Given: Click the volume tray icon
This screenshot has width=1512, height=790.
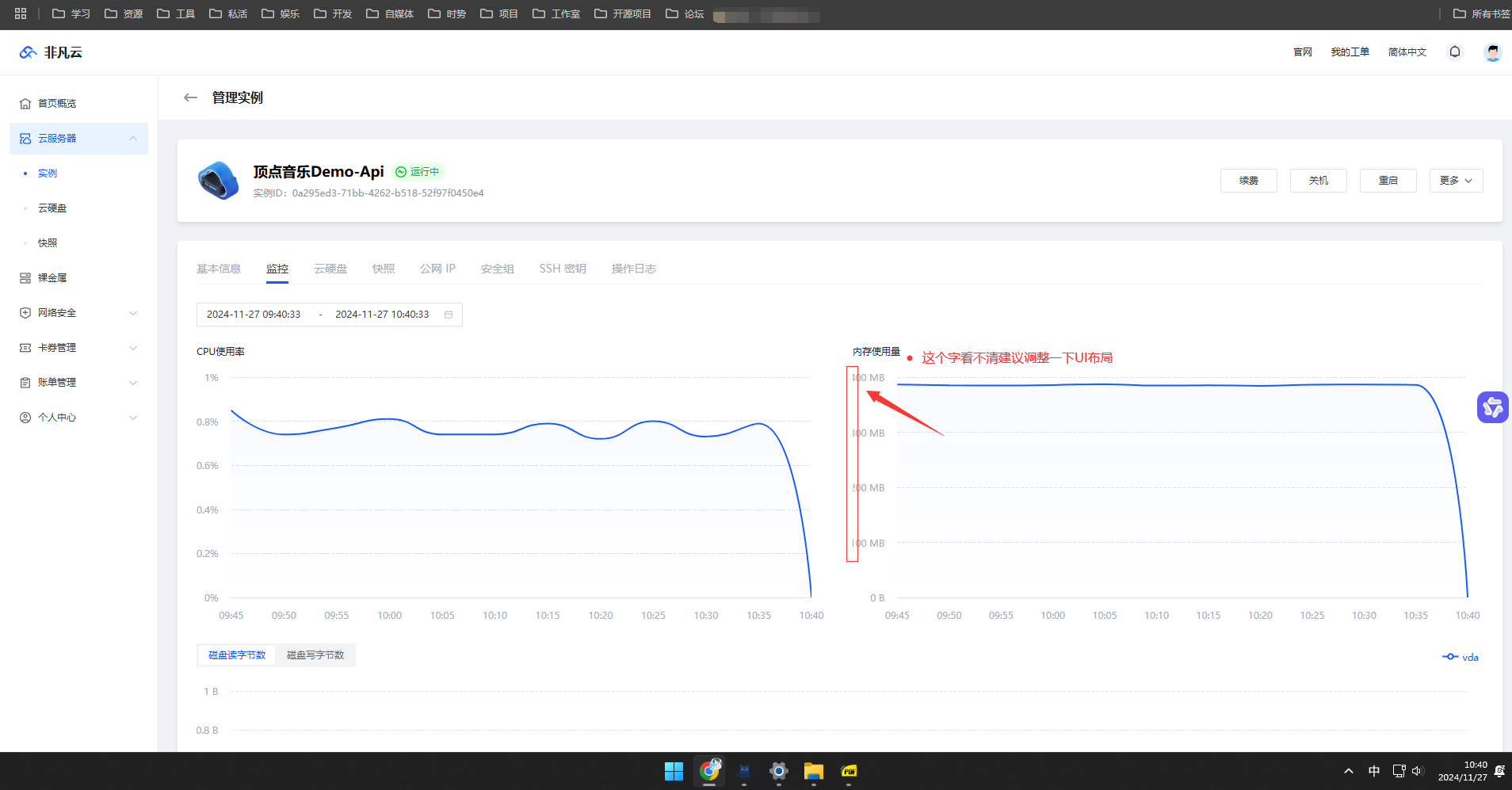Looking at the screenshot, I should (1418, 771).
